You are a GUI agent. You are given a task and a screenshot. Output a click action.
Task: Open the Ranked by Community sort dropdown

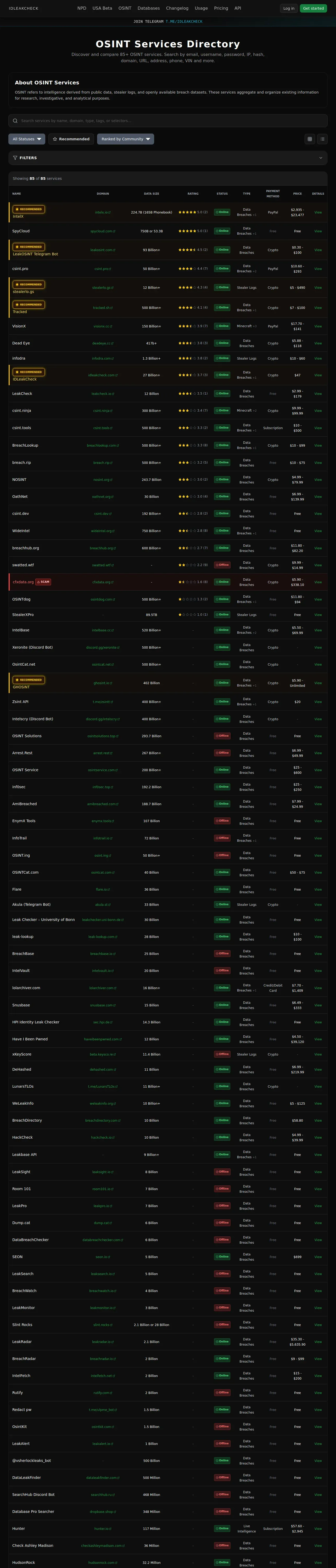click(x=126, y=139)
